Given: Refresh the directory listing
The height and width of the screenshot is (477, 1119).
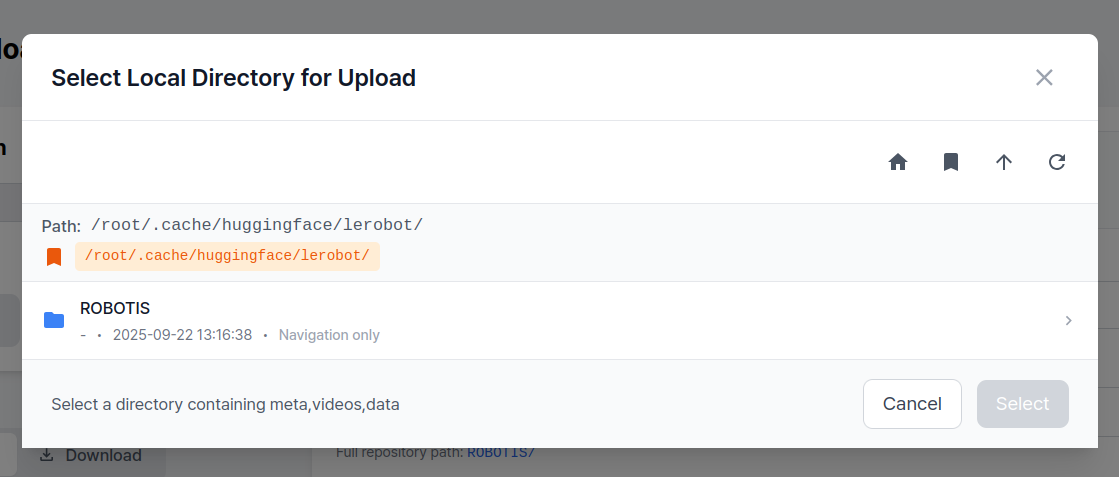Looking at the screenshot, I should coord(1057,162).
